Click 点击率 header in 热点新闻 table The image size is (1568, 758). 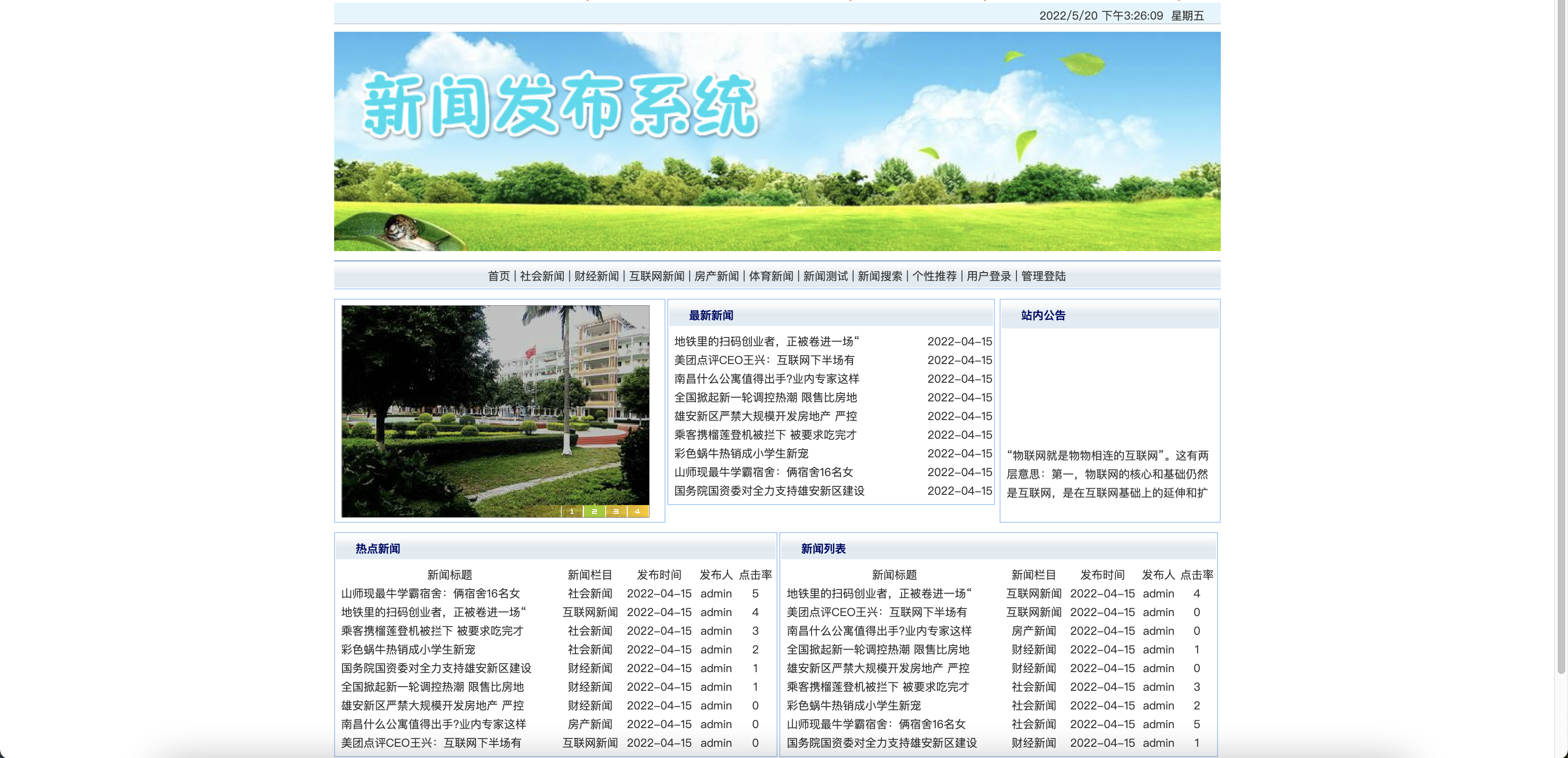[x=755, y=575]
